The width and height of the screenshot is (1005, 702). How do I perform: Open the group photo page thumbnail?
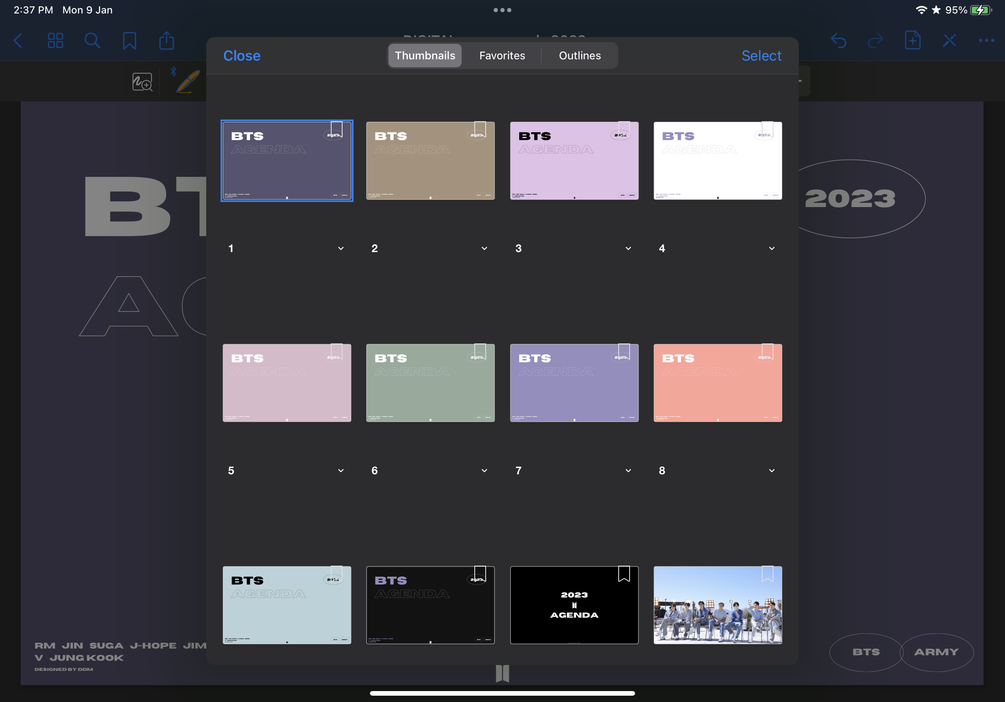click(718, 605)
